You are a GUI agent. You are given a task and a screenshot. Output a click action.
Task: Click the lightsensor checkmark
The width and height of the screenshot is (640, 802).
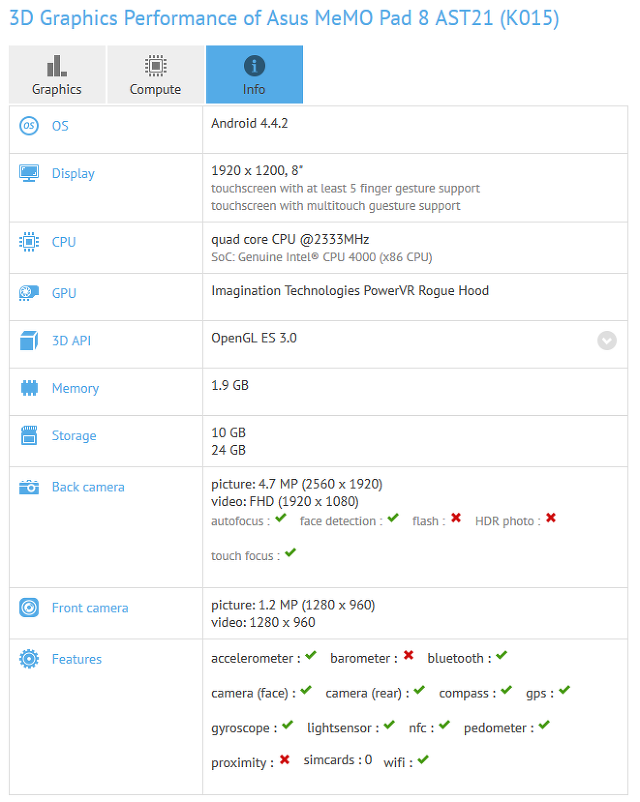389,725
